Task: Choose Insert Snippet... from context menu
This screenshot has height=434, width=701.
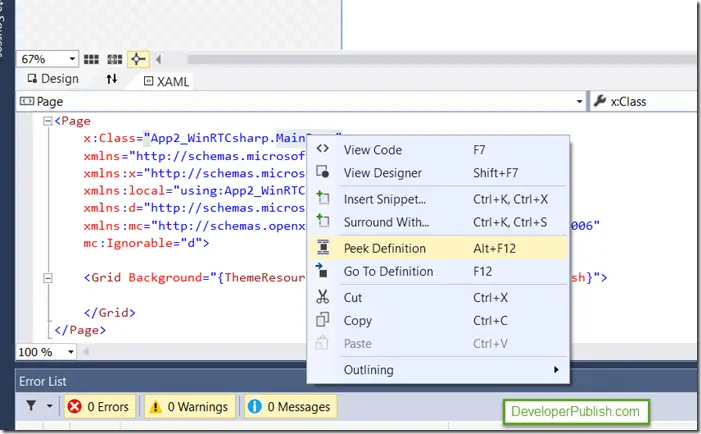Action: [438, 199]
